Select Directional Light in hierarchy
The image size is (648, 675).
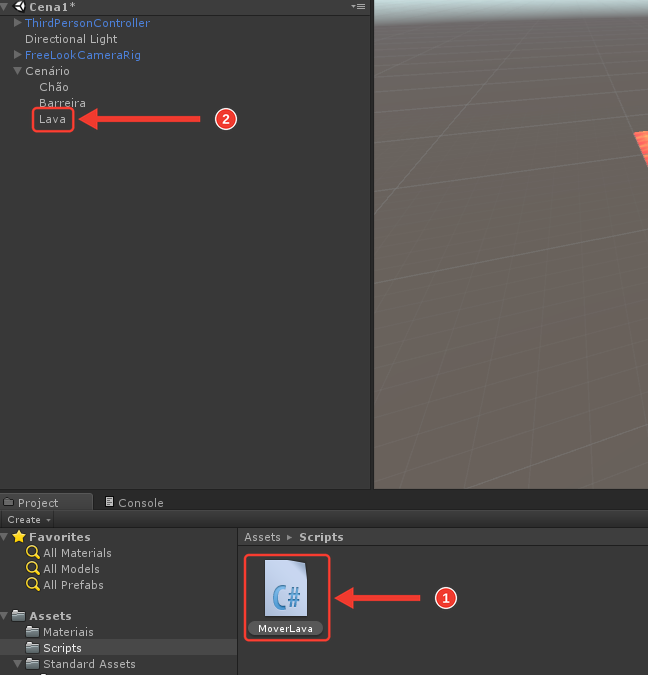(71, 39)
